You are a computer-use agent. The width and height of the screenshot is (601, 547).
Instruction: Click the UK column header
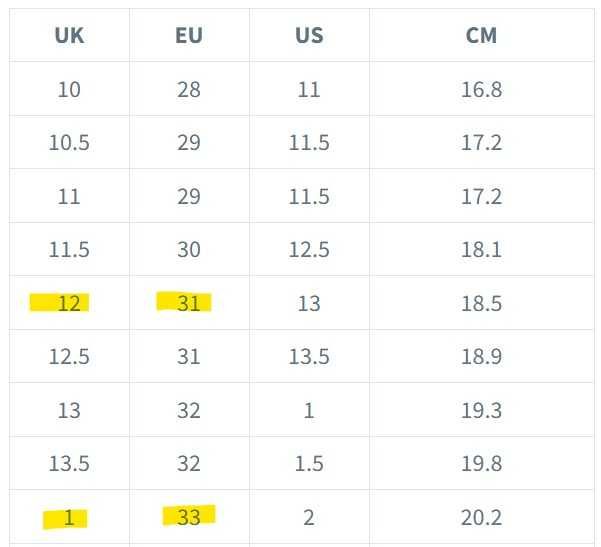[x=69, y=36]
